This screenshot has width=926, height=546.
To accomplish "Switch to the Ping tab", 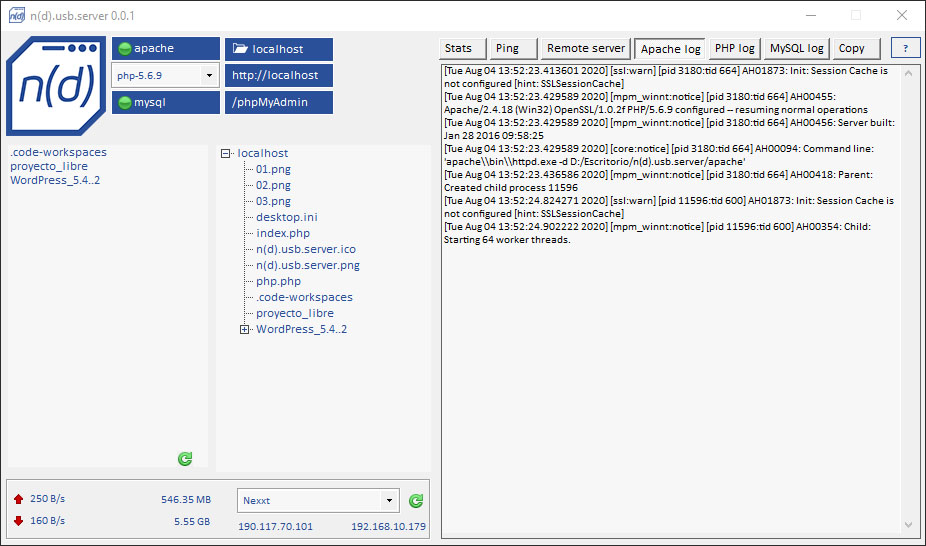I will pyautogui.click(x=513, y=48).
